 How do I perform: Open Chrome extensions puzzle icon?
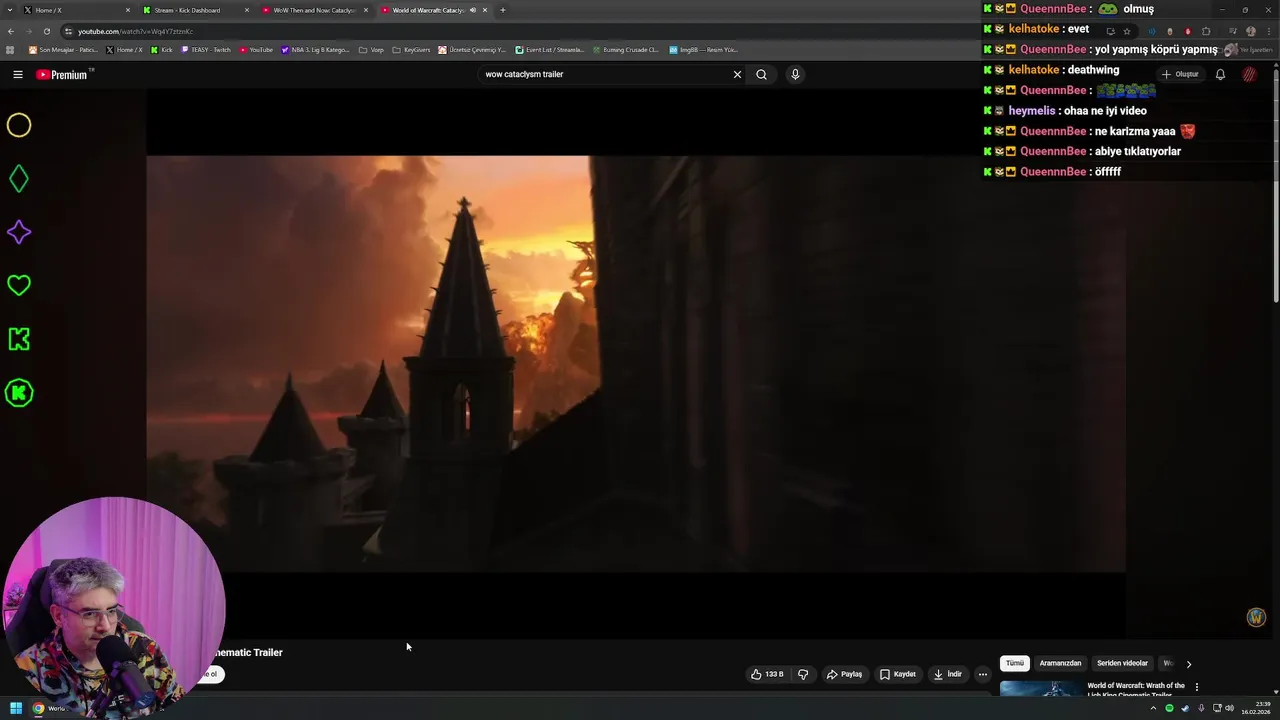click(1206, 31)
